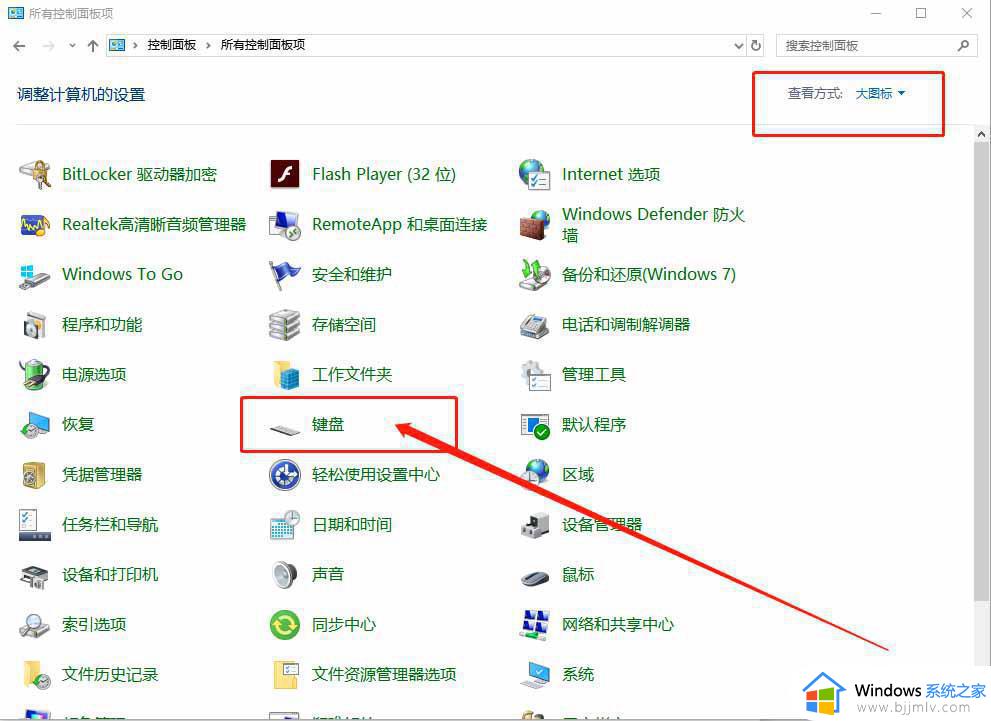Open RemoteApp 和桌面连接 icon
Image resolution: width=991 pixels, height=721 pixels.
point(285,225)
